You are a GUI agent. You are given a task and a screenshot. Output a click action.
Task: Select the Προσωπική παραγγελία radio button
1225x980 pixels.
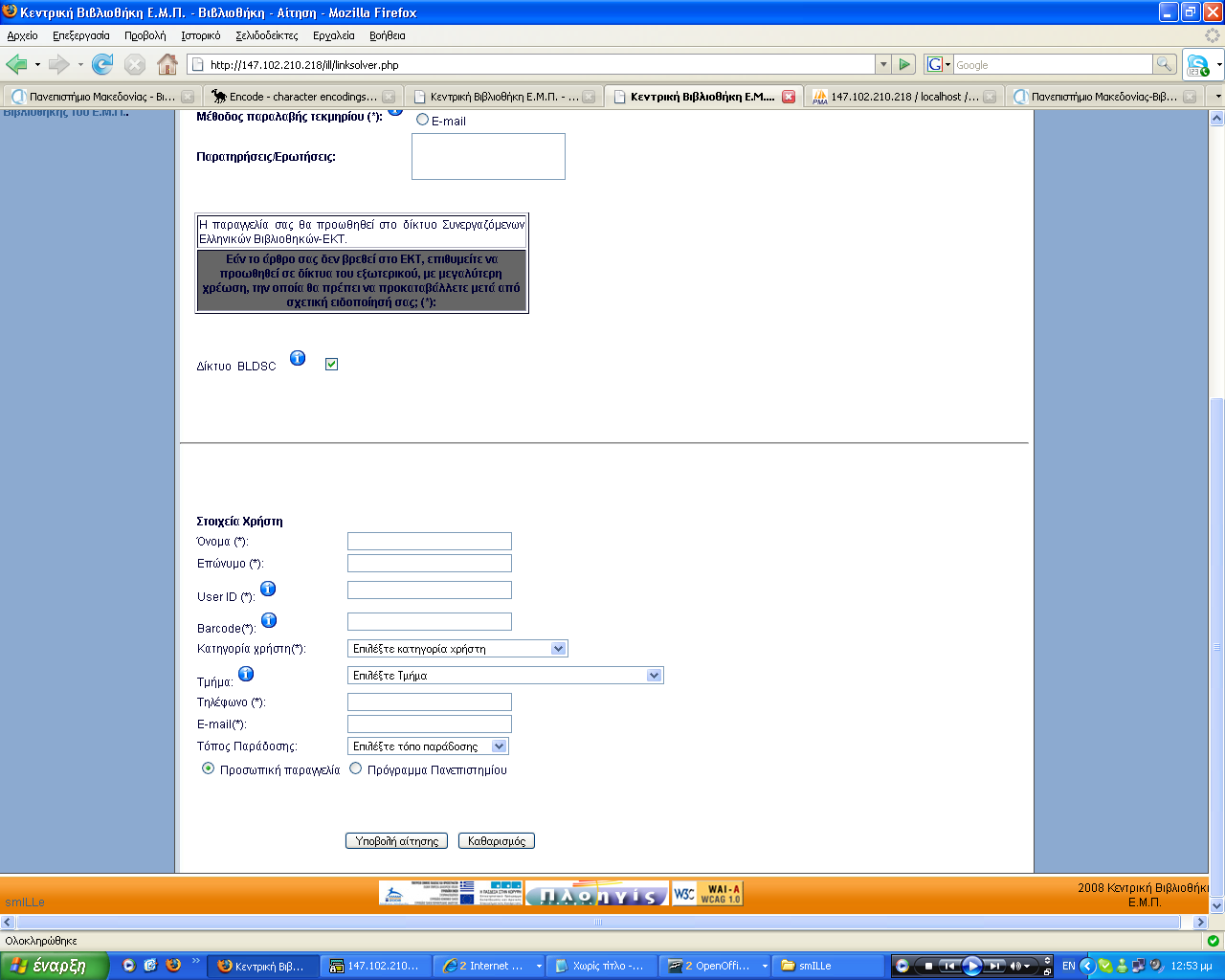point(208,768)
